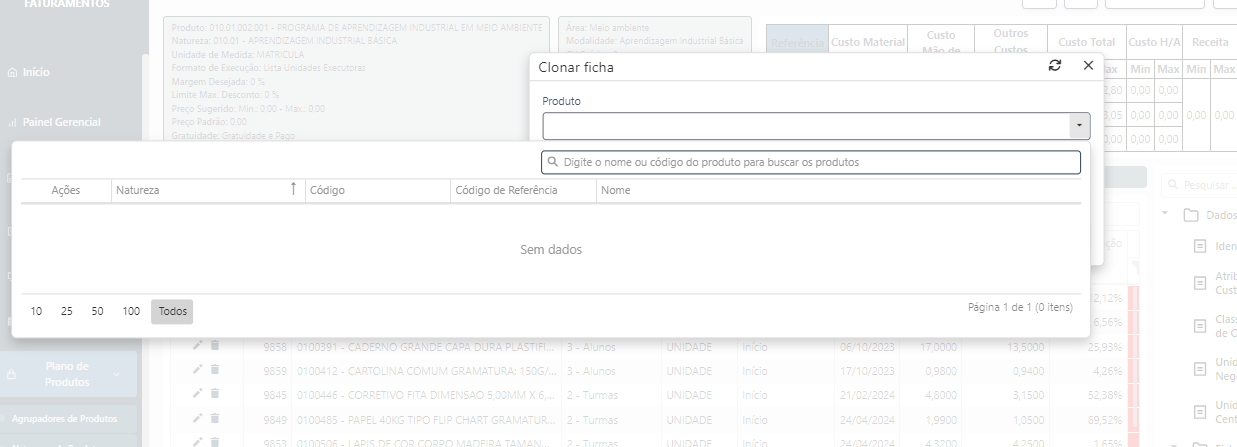Open the Produto dropdown arrow

(x=1079, y=126)
